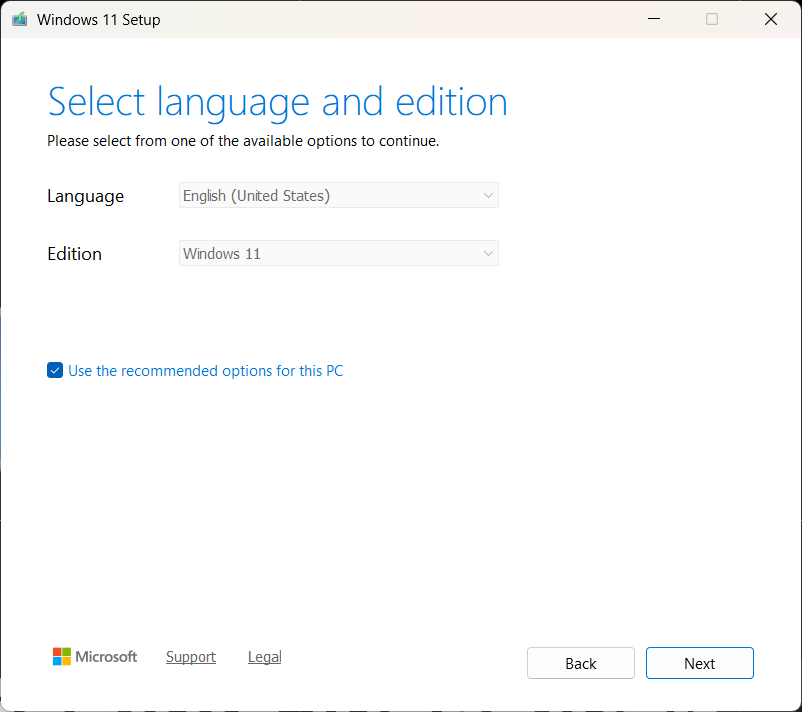
Task: Click the Windows 11 Setup title bar icon
Action: 19,19
